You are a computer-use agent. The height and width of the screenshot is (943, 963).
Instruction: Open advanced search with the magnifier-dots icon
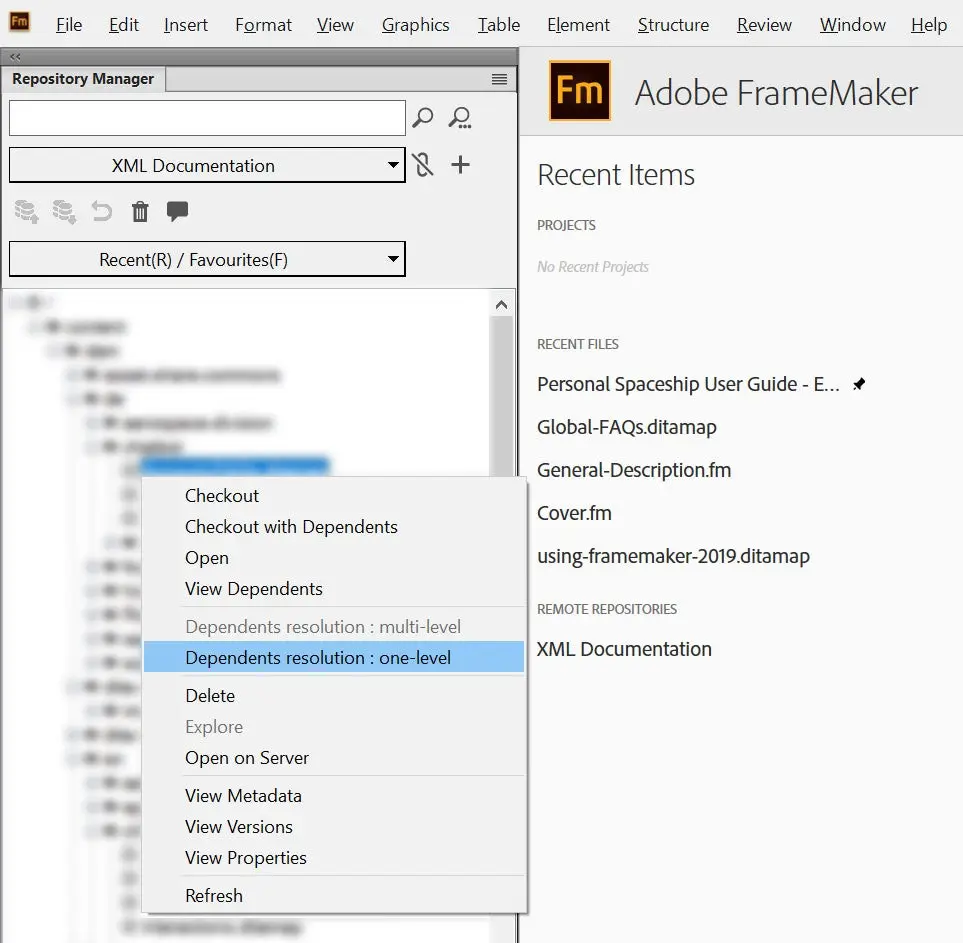point(460,117)
